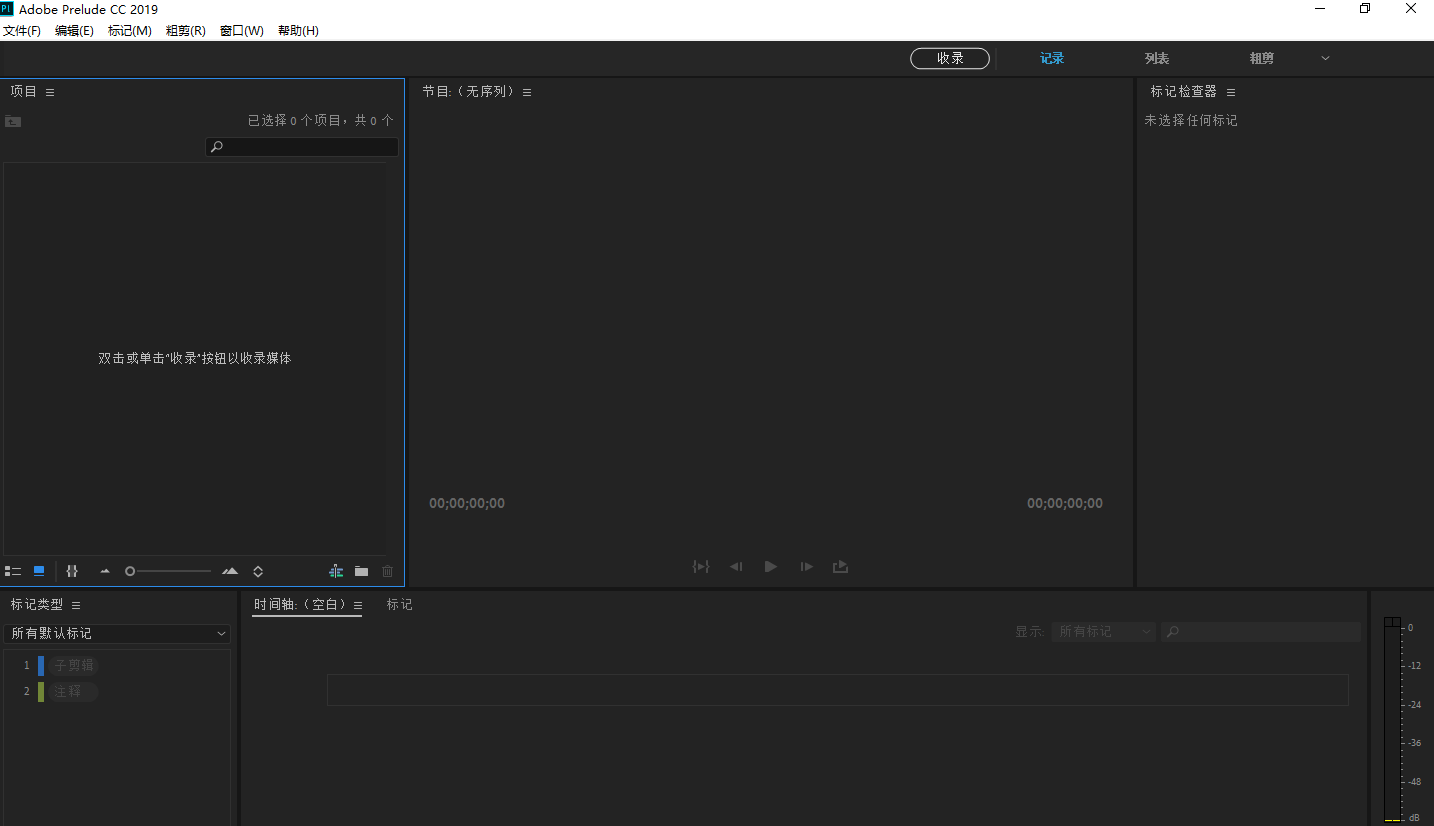Open the 文件(F) menu
The image size is (1434, 826).
22,30
